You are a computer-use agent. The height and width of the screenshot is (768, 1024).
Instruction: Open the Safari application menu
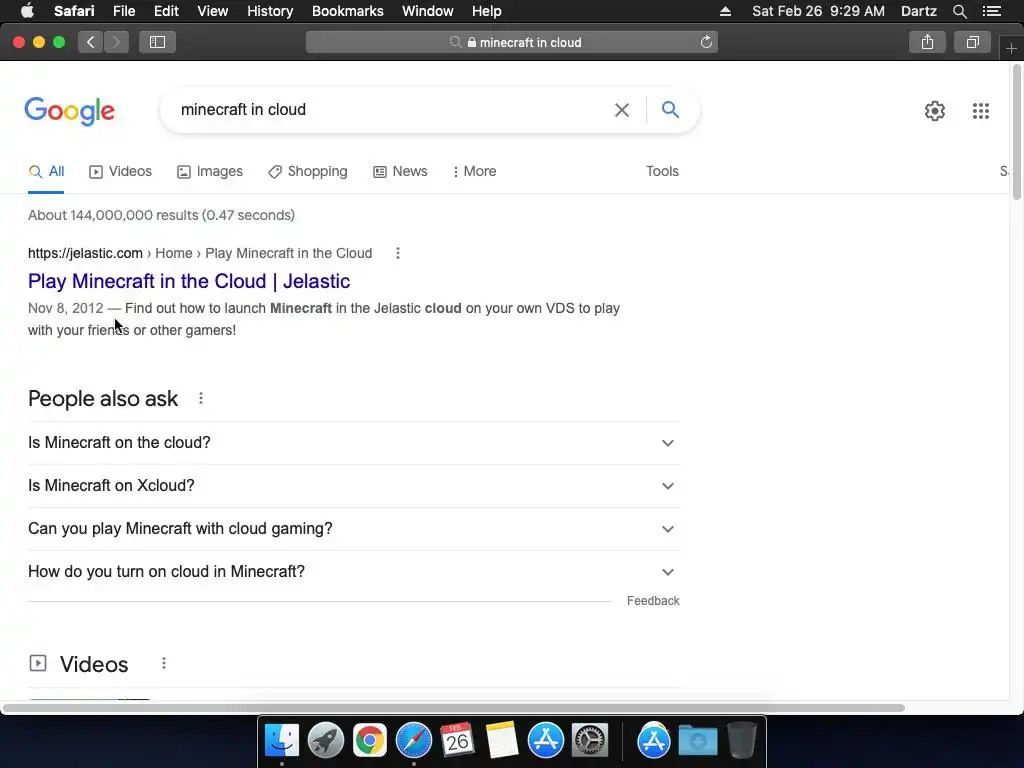coord(74,11)
